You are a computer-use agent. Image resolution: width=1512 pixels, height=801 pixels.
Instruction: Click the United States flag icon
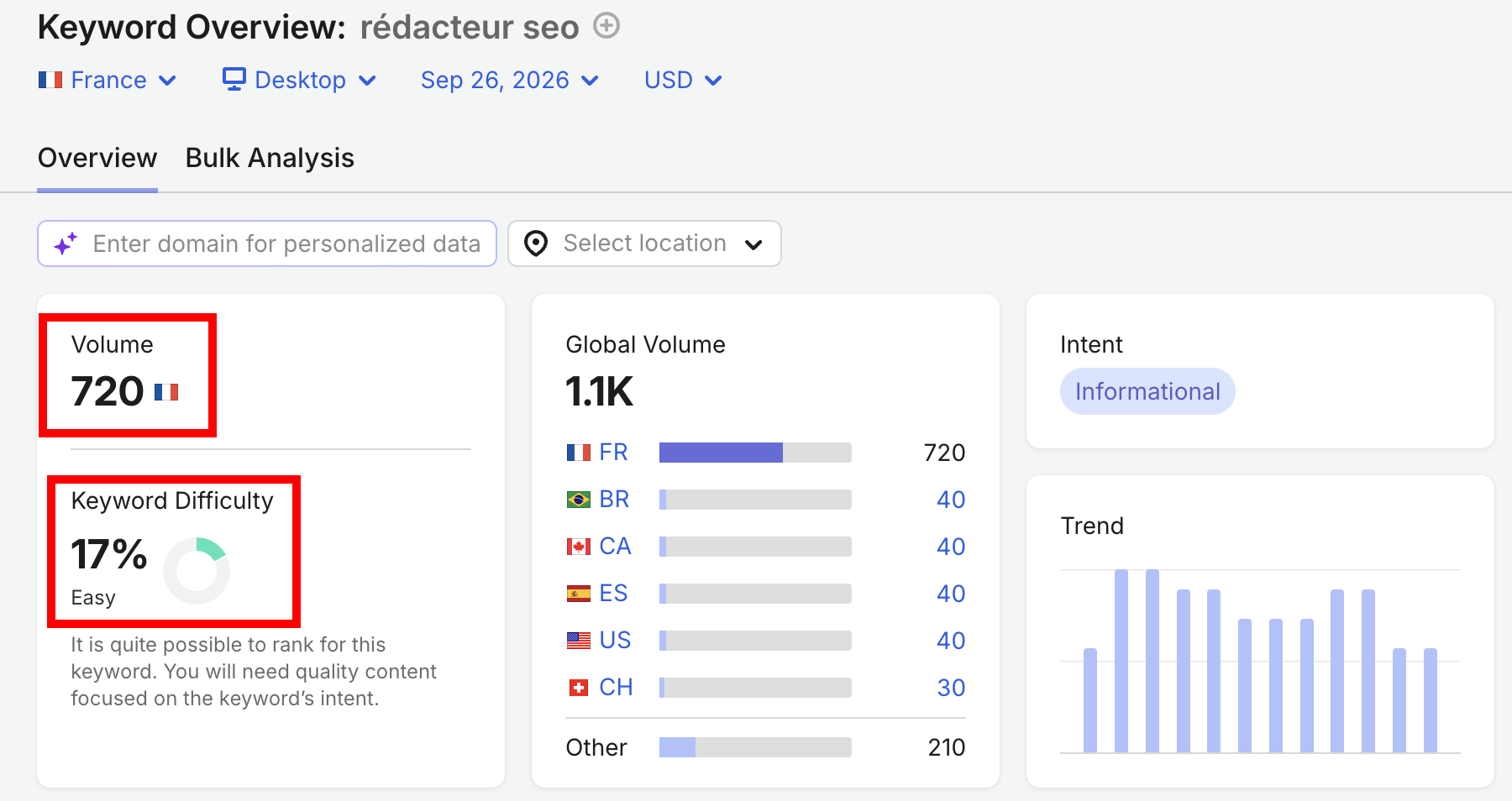(579, 641)
